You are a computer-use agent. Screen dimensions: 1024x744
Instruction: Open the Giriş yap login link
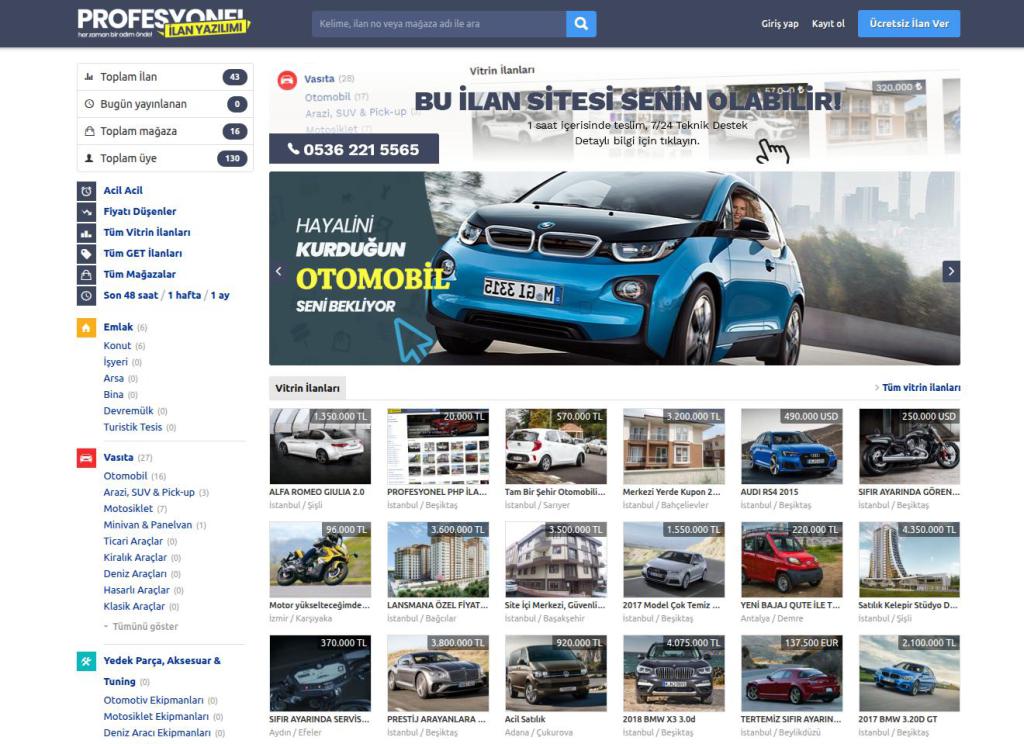(x=780, y=24)
